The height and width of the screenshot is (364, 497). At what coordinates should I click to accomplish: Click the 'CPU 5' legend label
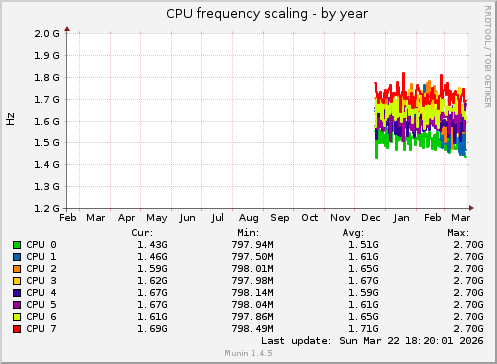[x=41, y=305]
